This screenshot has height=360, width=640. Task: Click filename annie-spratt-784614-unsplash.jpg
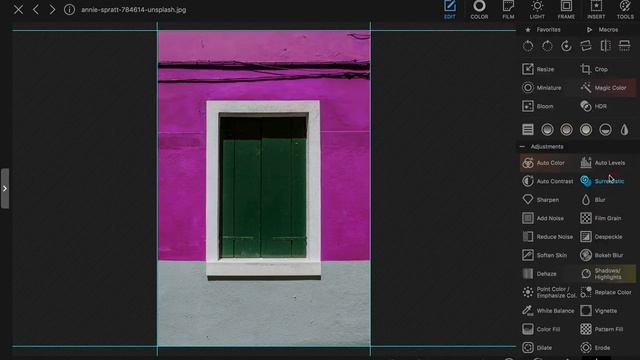point(133,9)
